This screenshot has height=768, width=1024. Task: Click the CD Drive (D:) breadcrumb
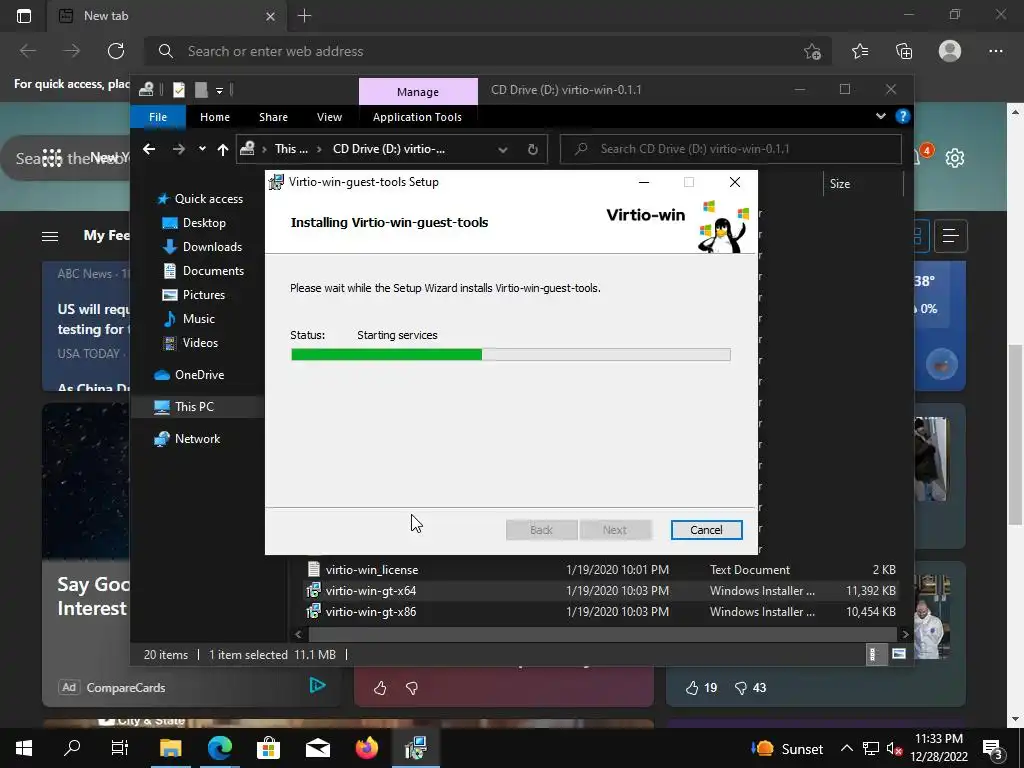tap(389, 149)
